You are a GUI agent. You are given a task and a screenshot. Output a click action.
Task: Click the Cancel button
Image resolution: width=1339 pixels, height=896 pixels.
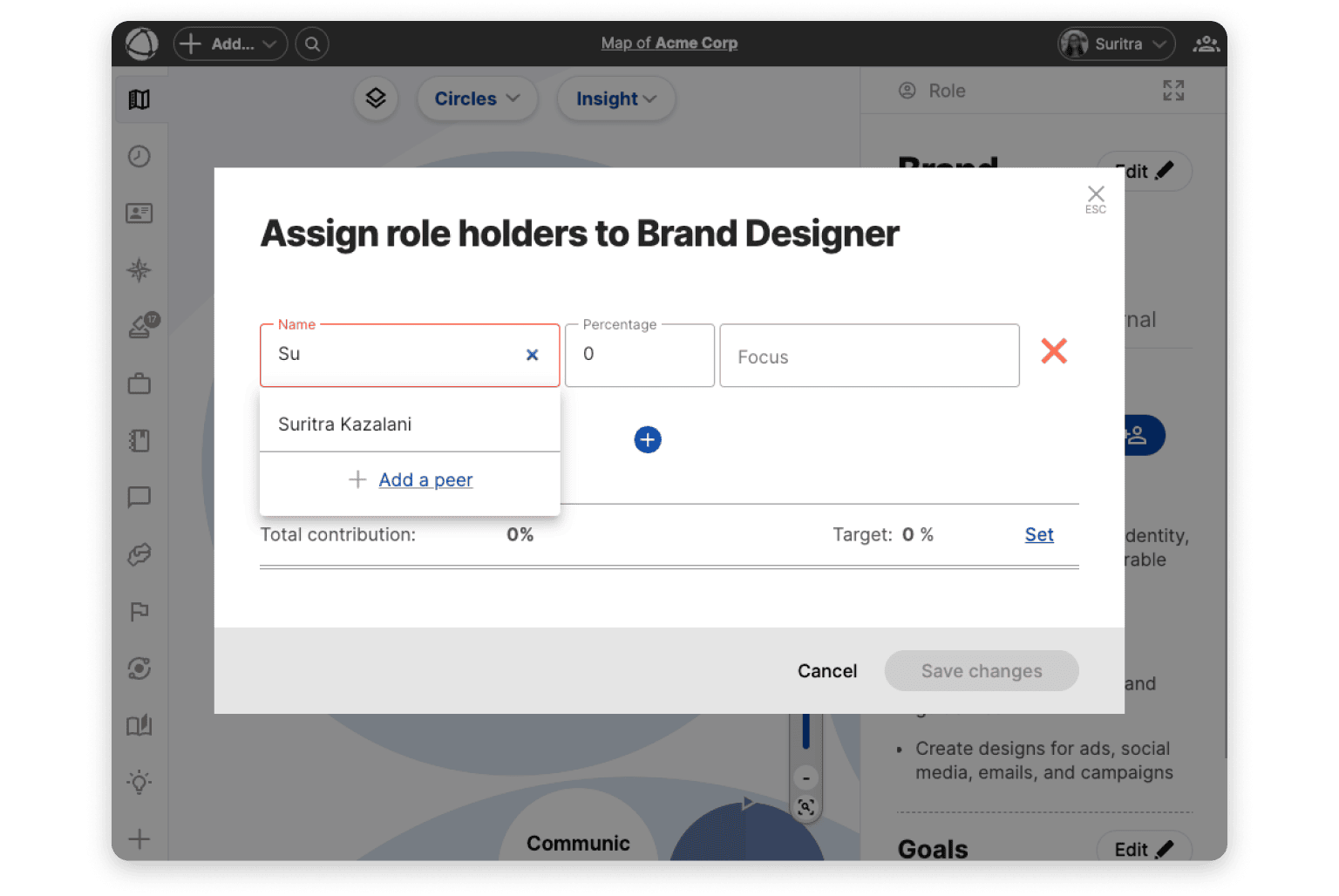[827, 671]
